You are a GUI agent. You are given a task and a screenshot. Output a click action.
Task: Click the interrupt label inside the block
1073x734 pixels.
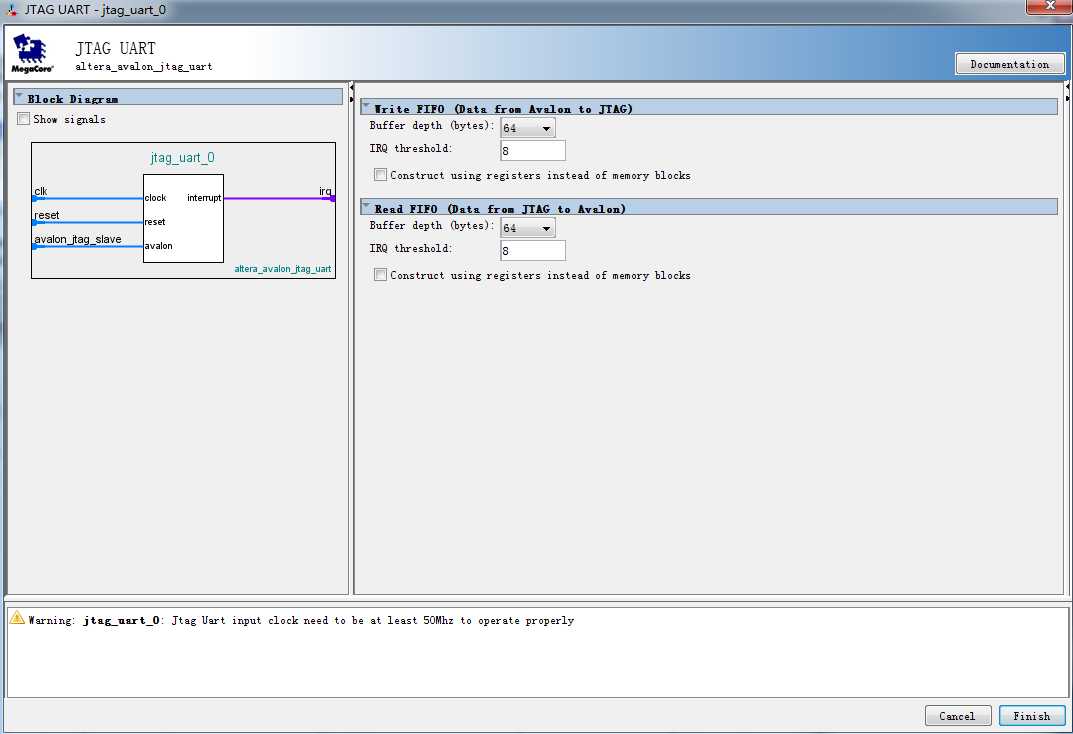coord(204,198)
